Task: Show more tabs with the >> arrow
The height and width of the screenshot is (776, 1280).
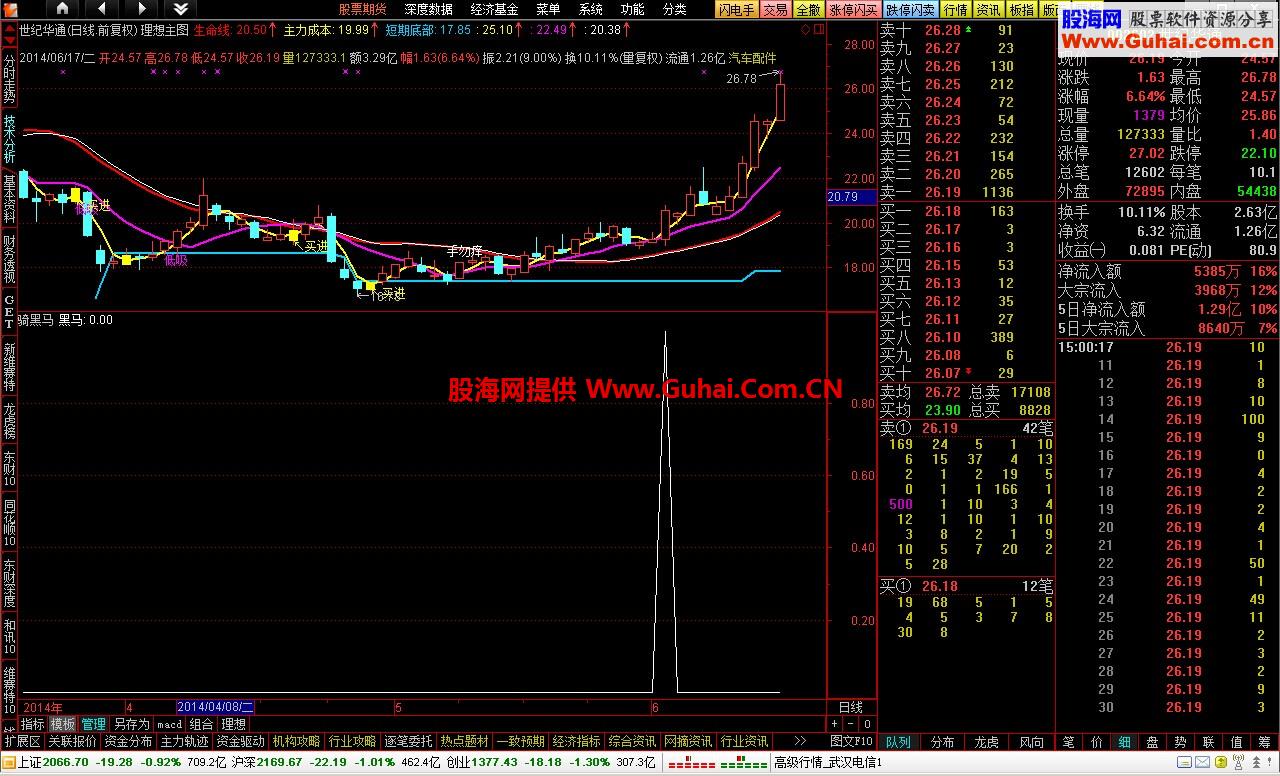Action: tap(800, 741)
